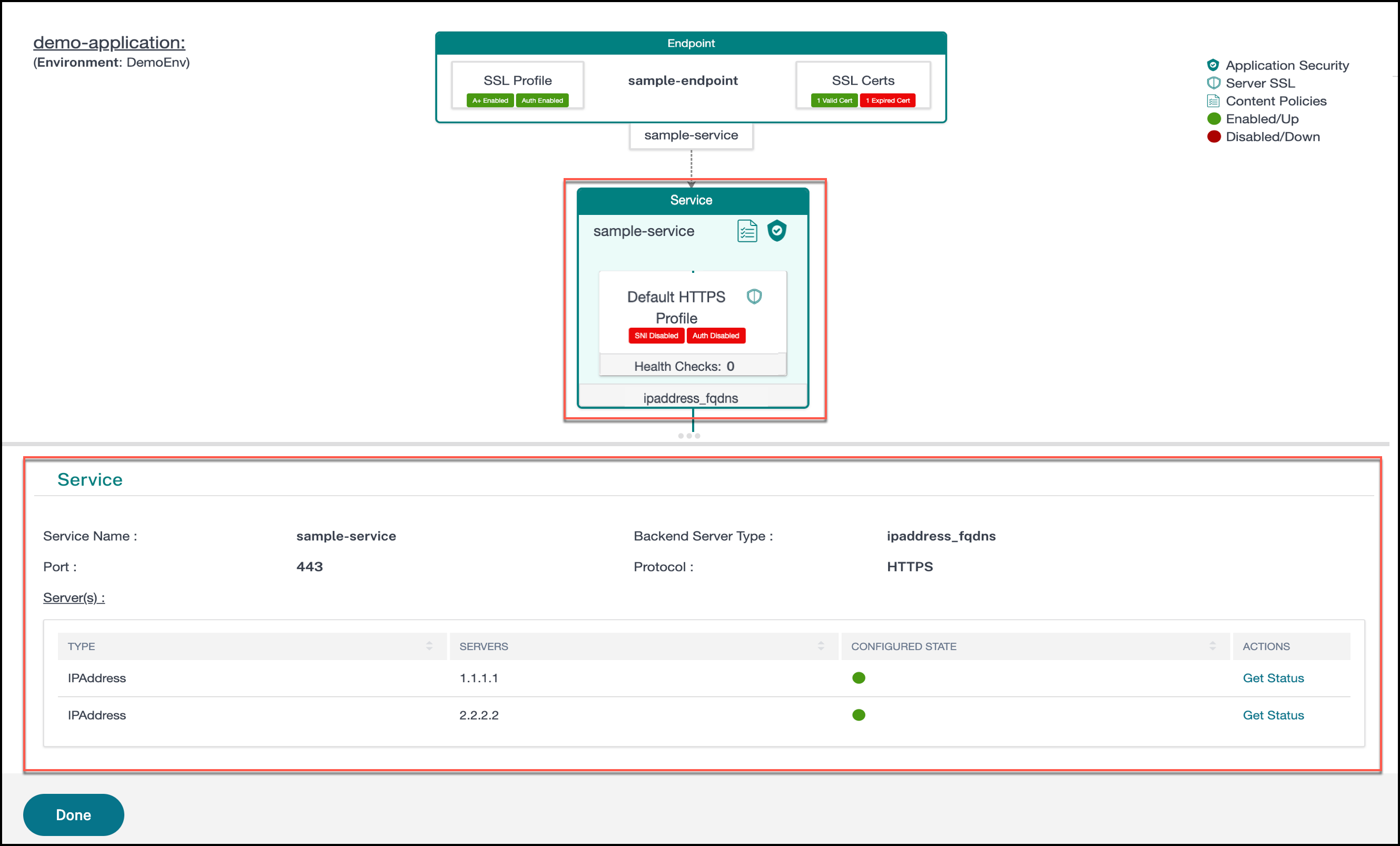Click Health Checks: 0 row
1400x846 pixels.
point(693,366)
